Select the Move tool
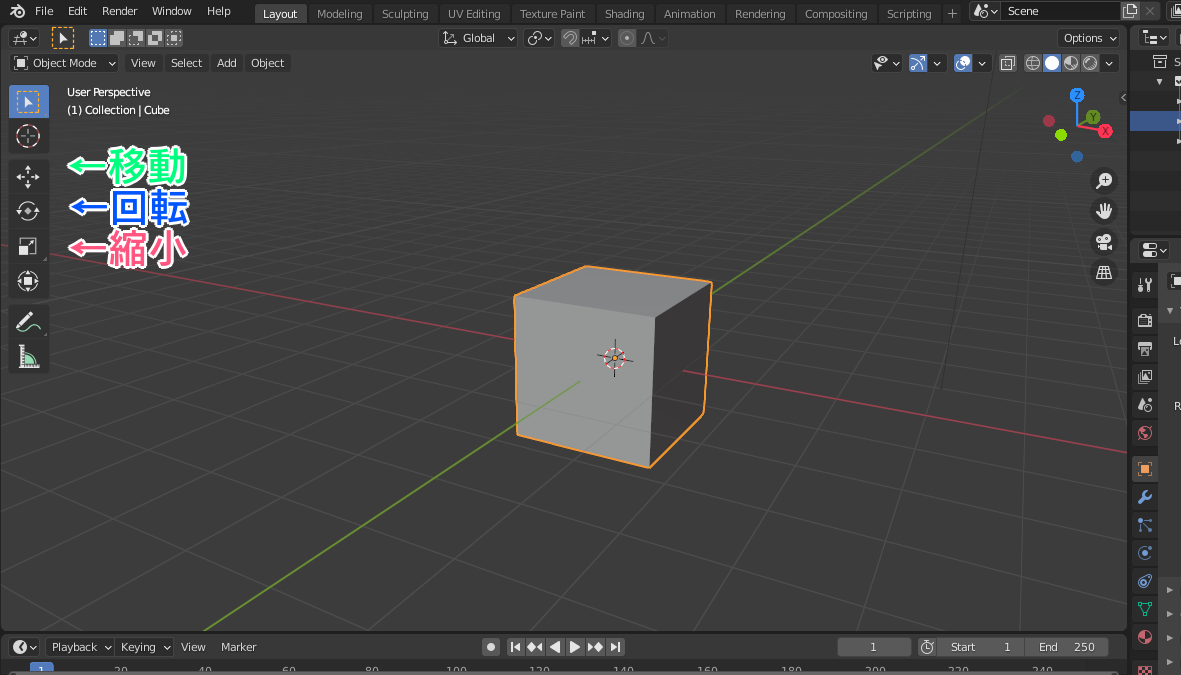 29,176
